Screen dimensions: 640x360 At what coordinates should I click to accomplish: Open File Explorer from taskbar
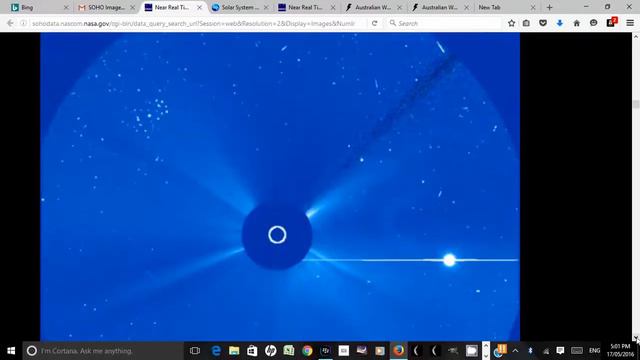pyautogui.click(x=234, y=351)
